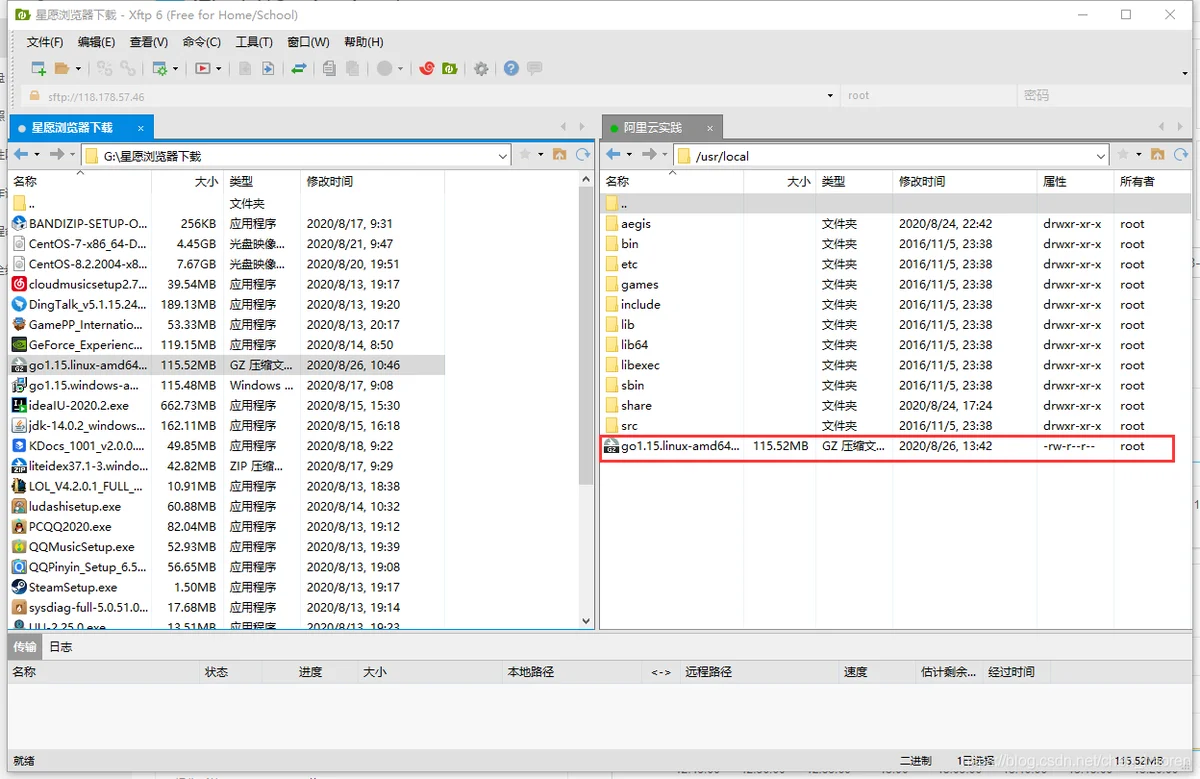Open the session properties settings icon
This screenshot has height=779, width=1200.
pos(159,68)
